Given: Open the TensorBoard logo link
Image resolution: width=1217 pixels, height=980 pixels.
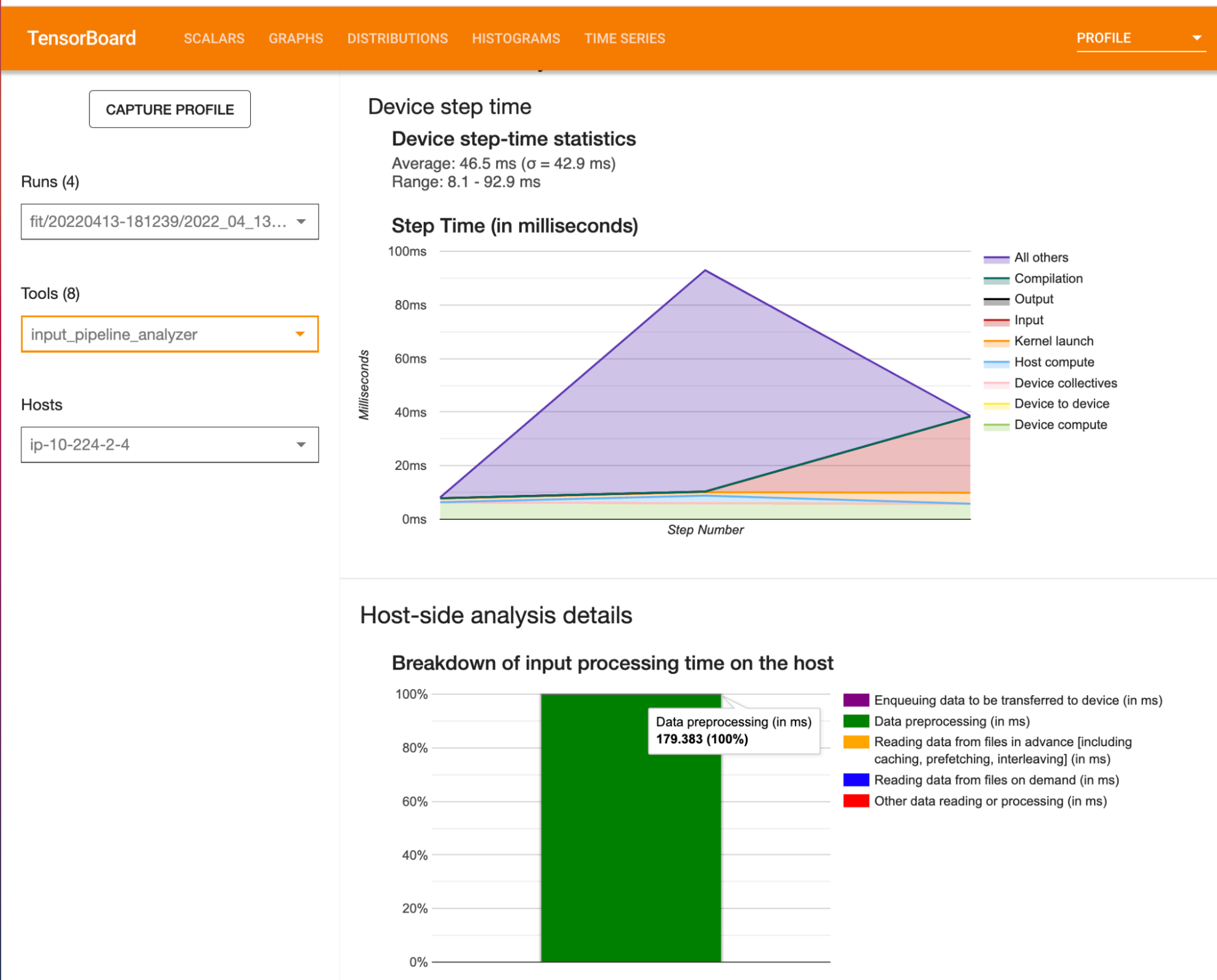Looking at the screenshot, I should pos(82,38).
